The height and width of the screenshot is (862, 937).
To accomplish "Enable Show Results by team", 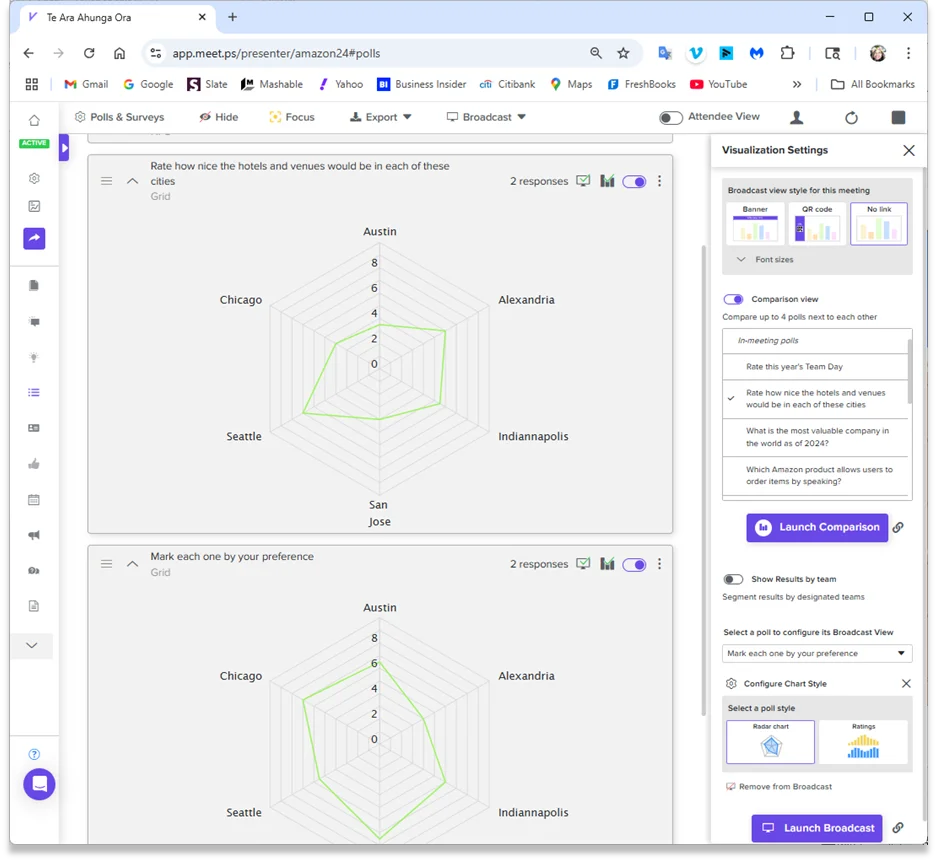I will (733, 579).
